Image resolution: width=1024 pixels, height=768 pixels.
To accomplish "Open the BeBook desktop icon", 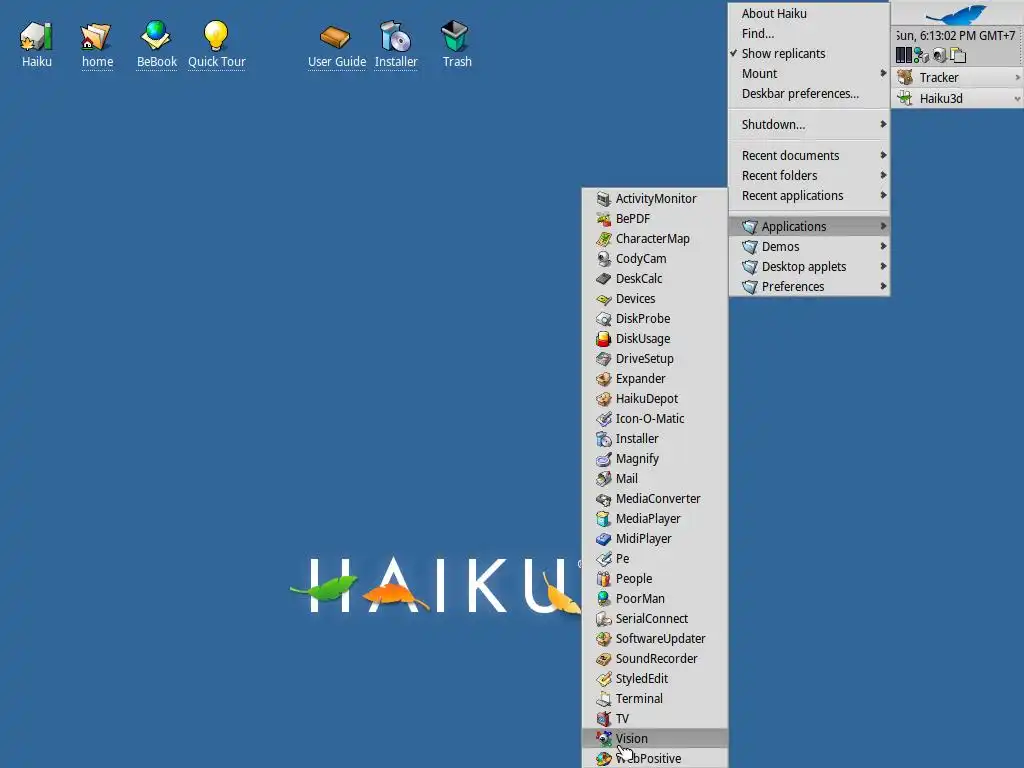I will 156,44.
